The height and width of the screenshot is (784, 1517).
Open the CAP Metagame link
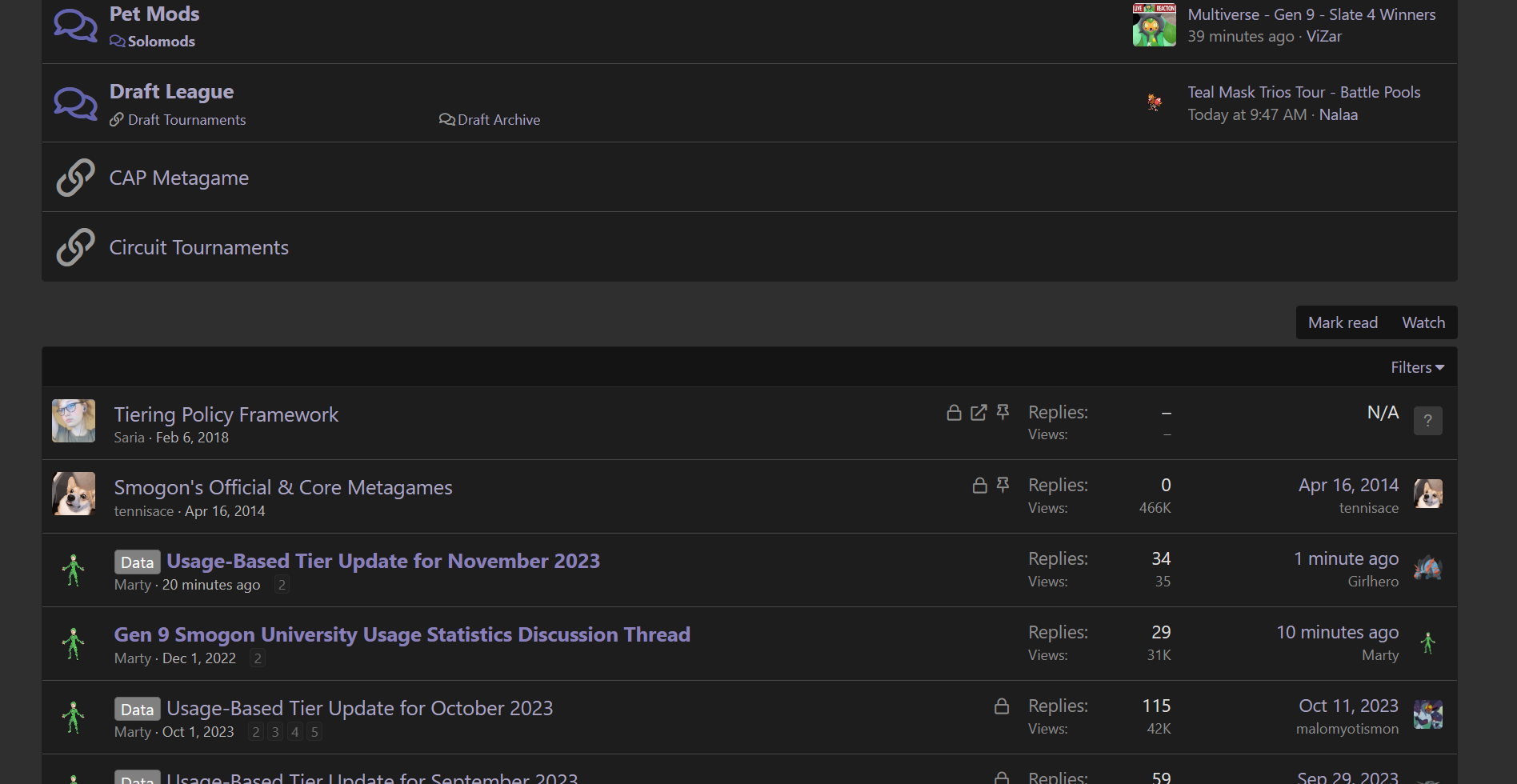[178, 178]
